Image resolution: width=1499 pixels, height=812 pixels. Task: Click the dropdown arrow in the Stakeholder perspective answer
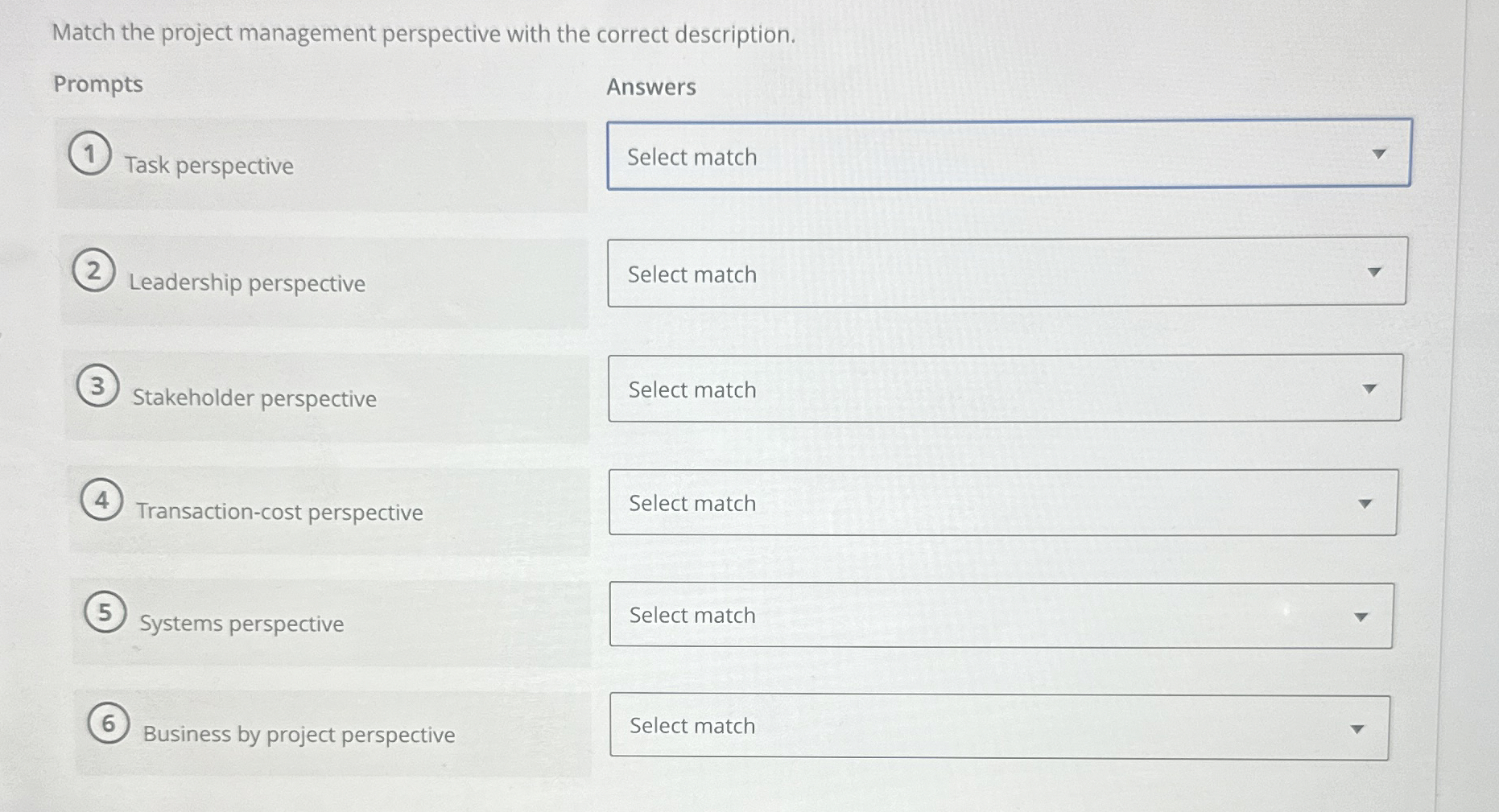(x=1371, y=388)
